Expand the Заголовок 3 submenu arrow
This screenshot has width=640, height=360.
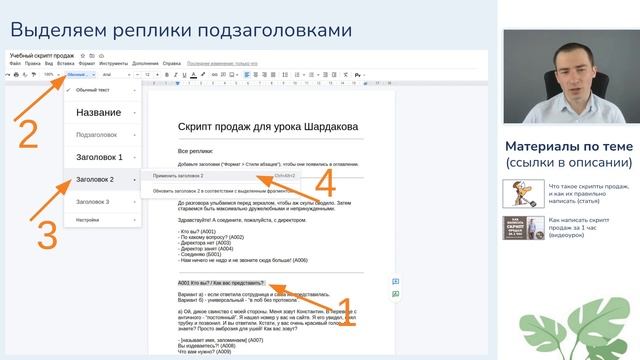[135, 202]
